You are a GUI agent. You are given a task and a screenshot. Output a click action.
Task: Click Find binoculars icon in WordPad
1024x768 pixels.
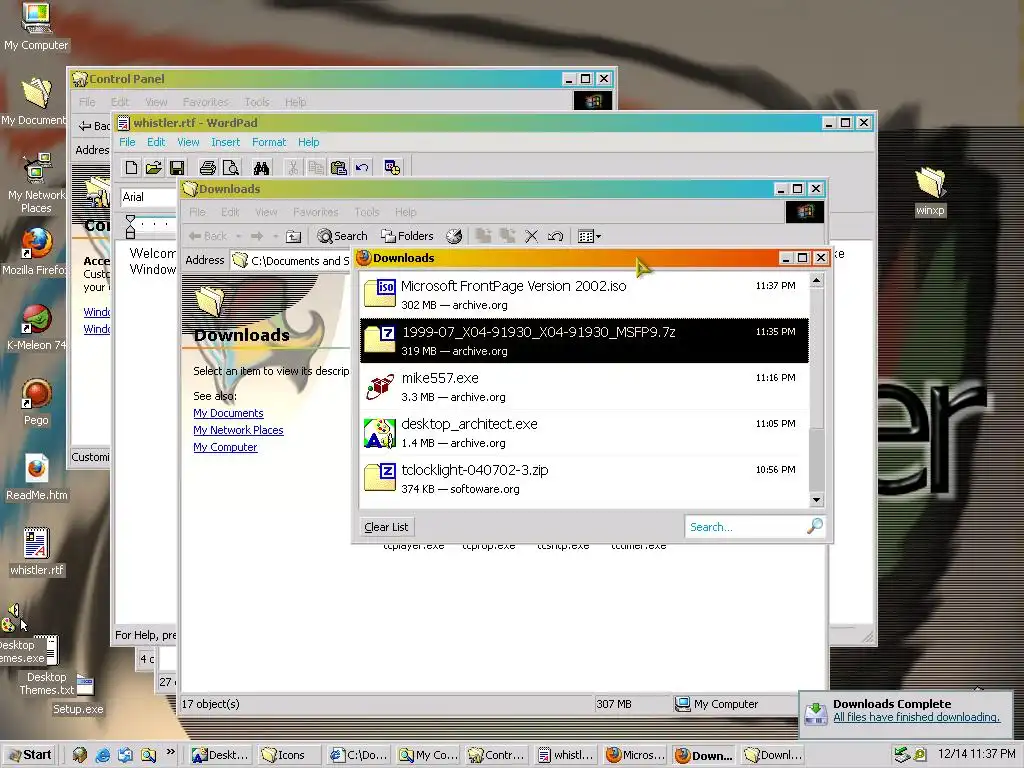coord(261,168)
